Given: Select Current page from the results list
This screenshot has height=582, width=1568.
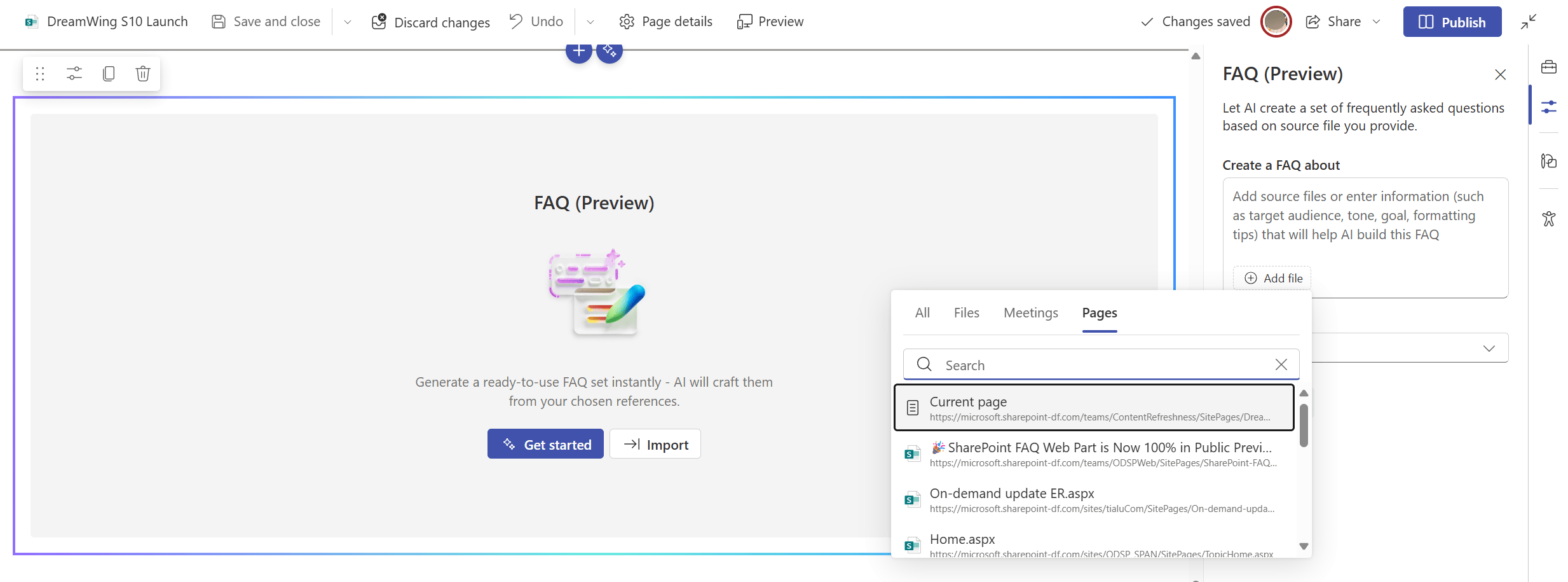Looking at the screenshot, I should point(1093,407).
